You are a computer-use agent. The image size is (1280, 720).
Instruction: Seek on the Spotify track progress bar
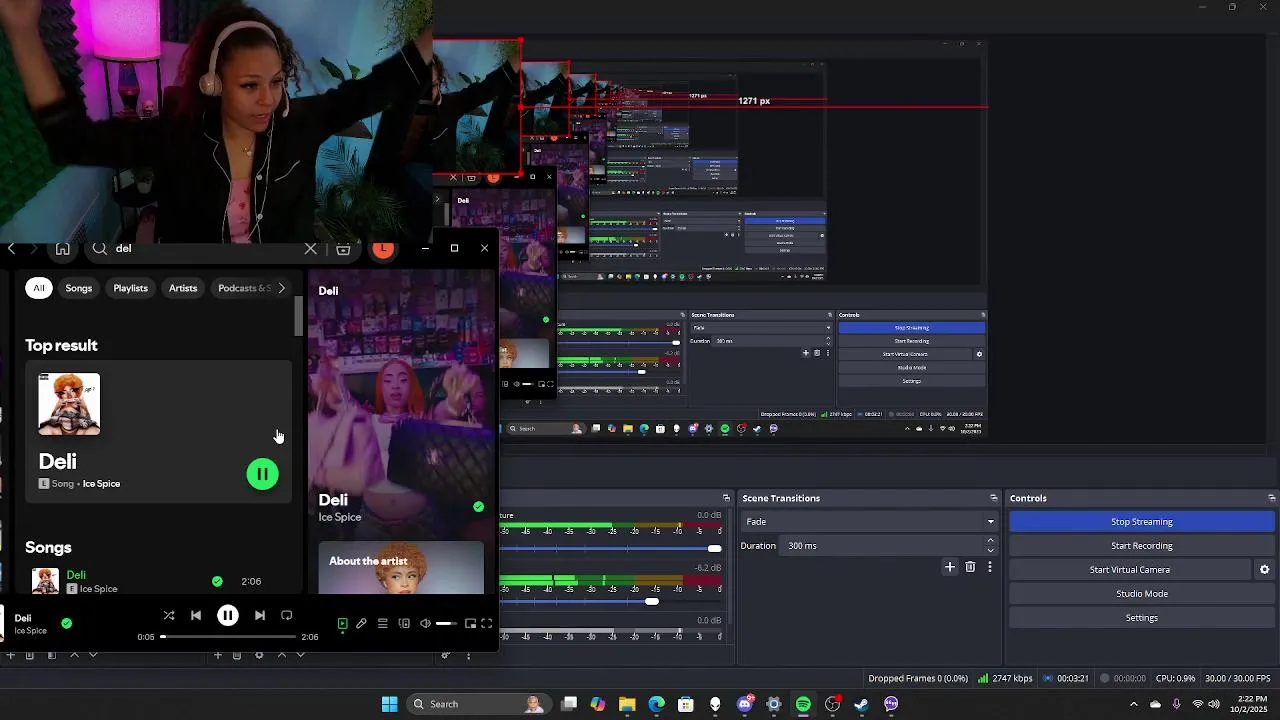228,637
